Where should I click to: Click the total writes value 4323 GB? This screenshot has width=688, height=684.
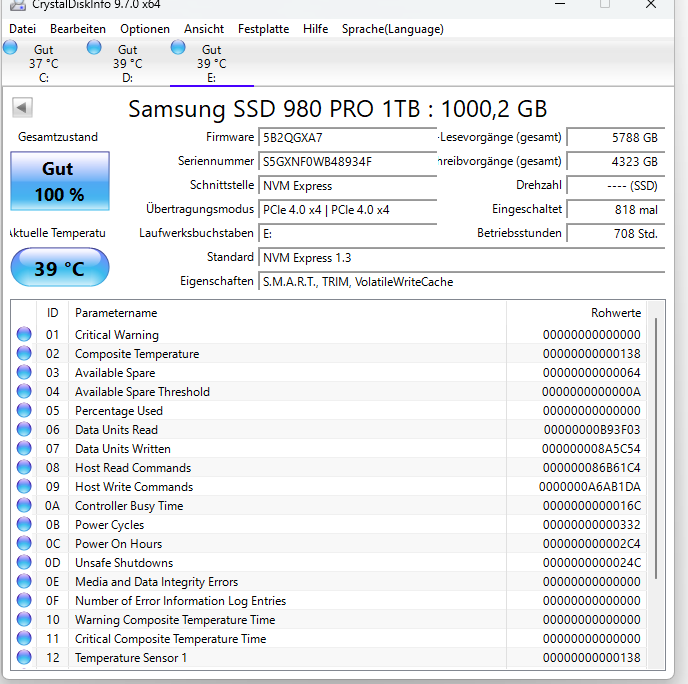point(616,161)
